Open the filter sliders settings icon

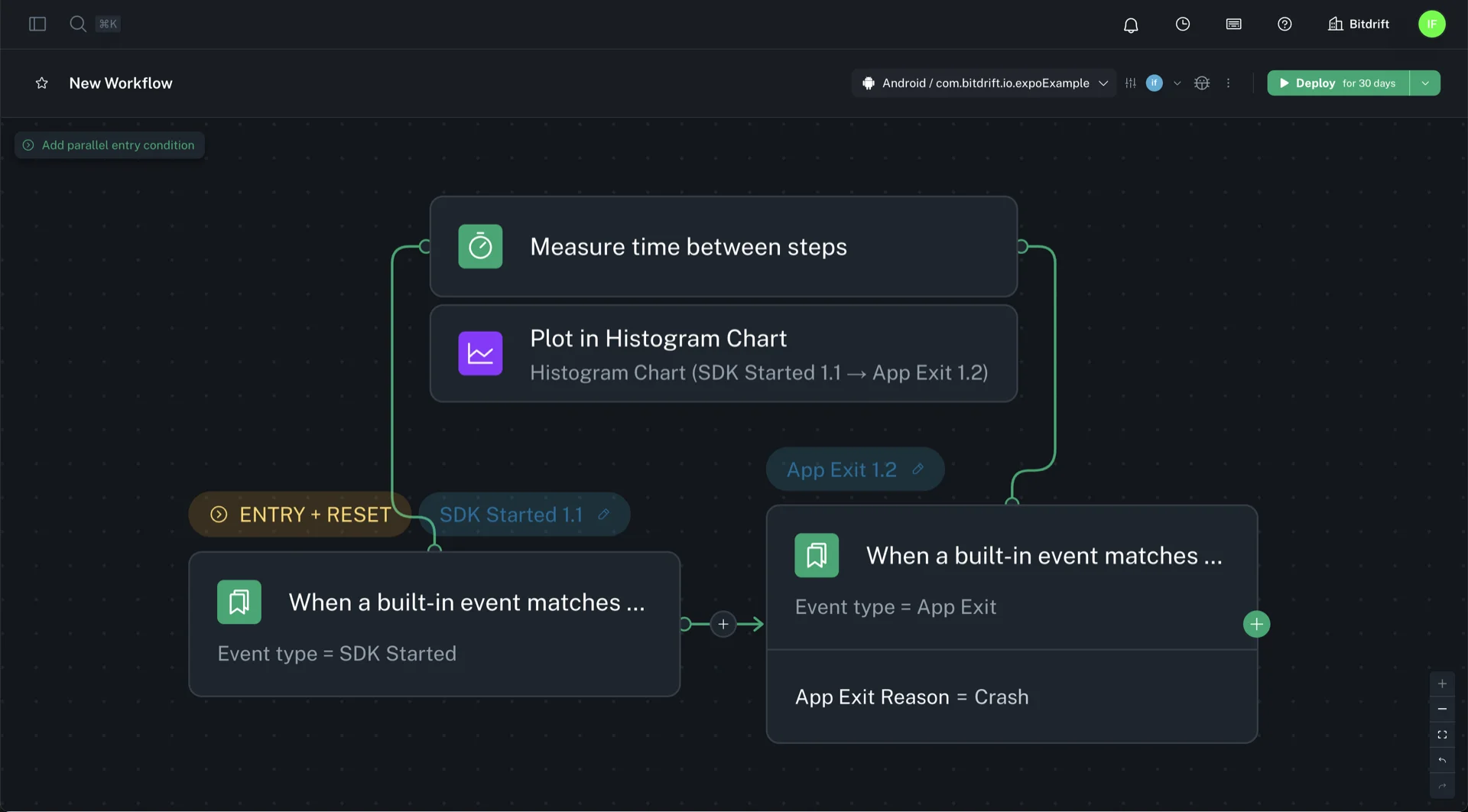(x=1131, y=83)
